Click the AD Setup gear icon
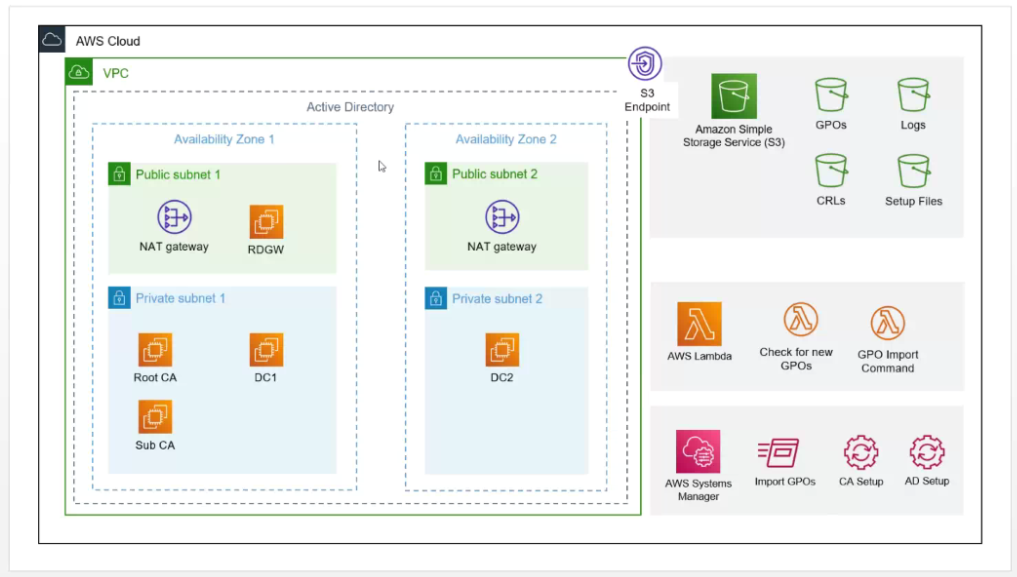This screenshot has height=577, width=1017. pyautogui.click(x=927, y=453)
